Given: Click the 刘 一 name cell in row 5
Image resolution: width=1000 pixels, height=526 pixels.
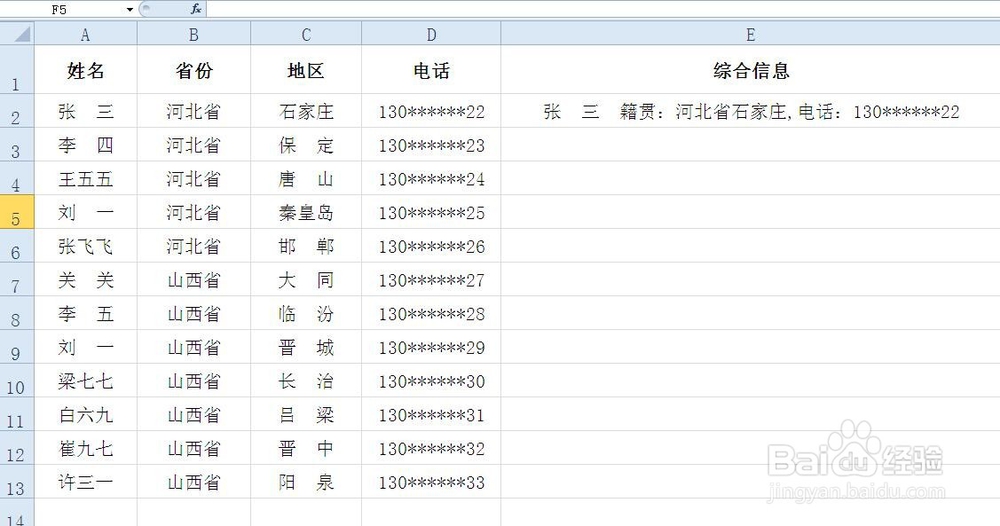Looking at the screenshot, I should (85, 212).
